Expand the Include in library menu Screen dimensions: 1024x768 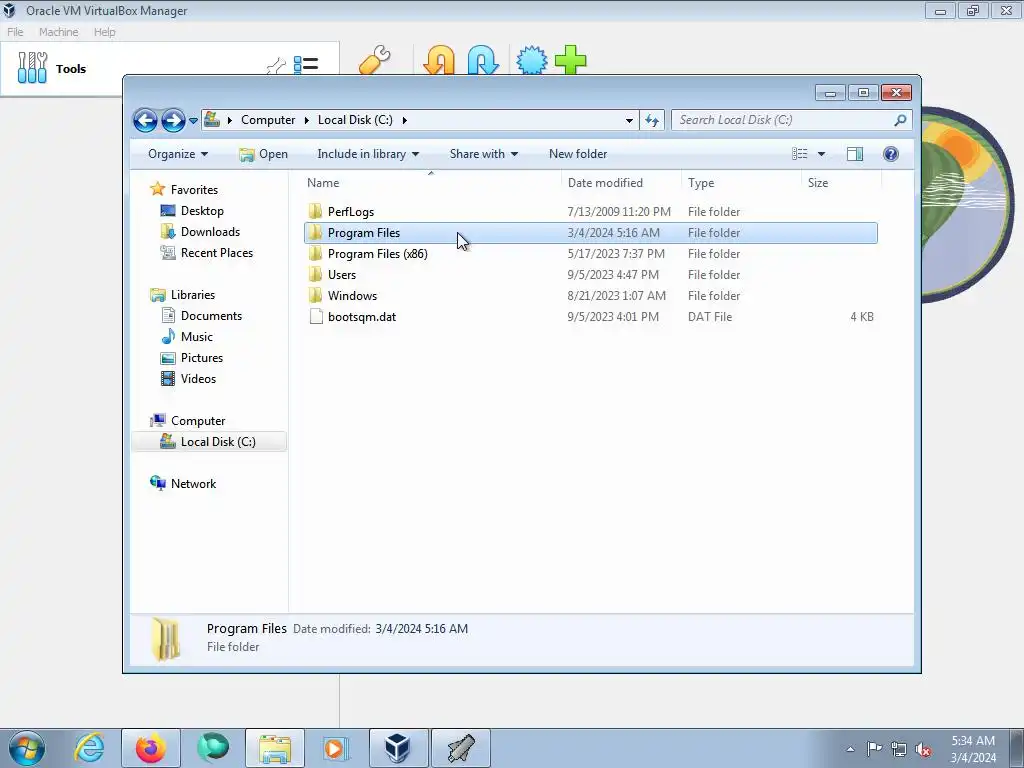[368, 154]
